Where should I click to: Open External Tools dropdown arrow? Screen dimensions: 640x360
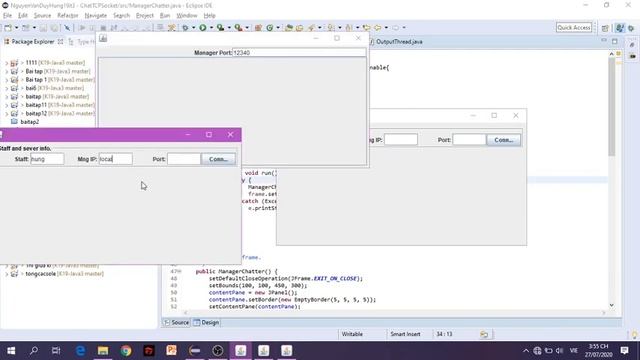[x=247, y=28]
